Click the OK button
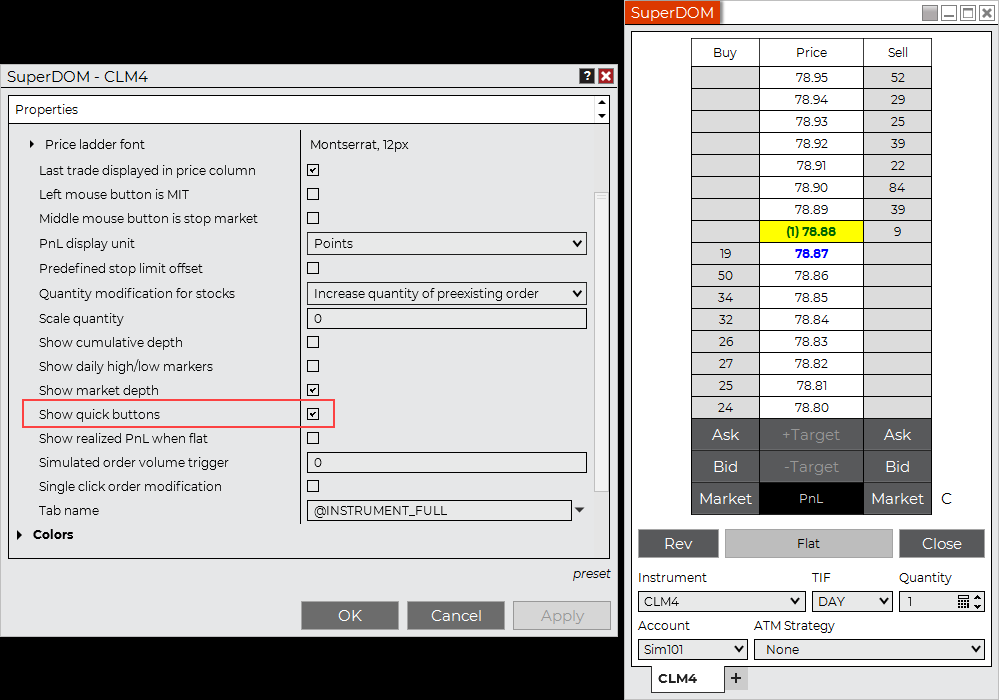Viewport: 999px width, 700px height. pos(350,615)
